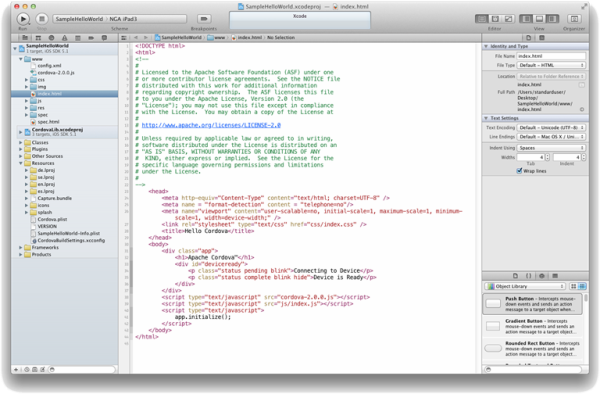Toggle the Breakpoints button

tap(204, 19)
